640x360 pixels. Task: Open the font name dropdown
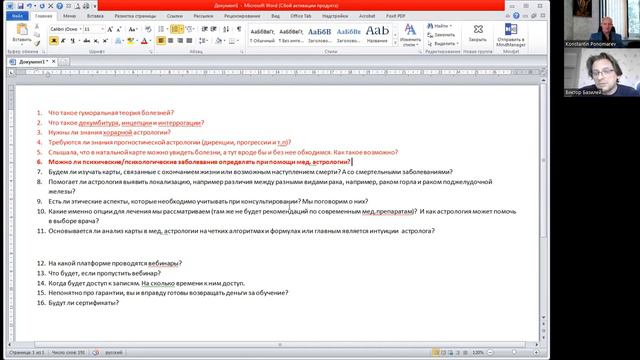(x=80, y=29)
